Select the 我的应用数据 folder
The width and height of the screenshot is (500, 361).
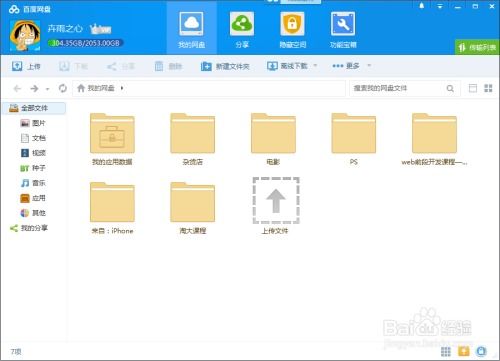112,139
